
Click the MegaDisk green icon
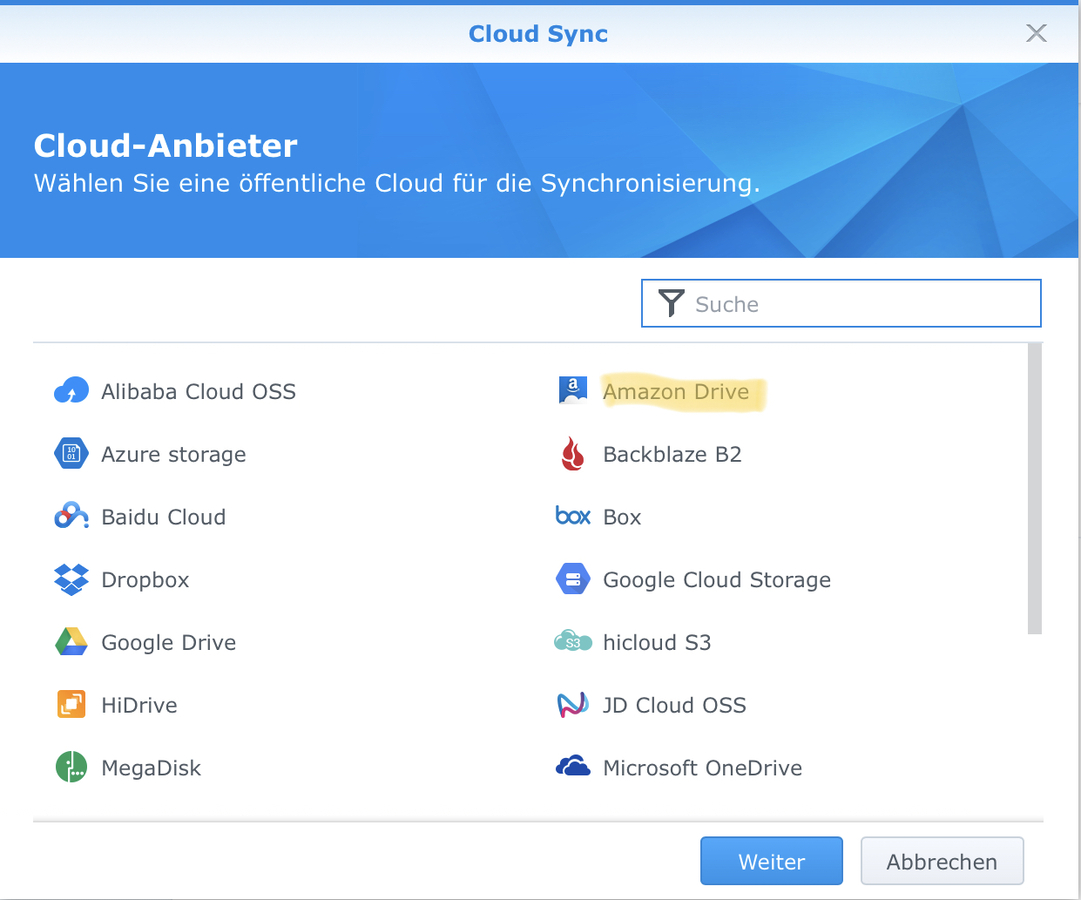(71, 768)
